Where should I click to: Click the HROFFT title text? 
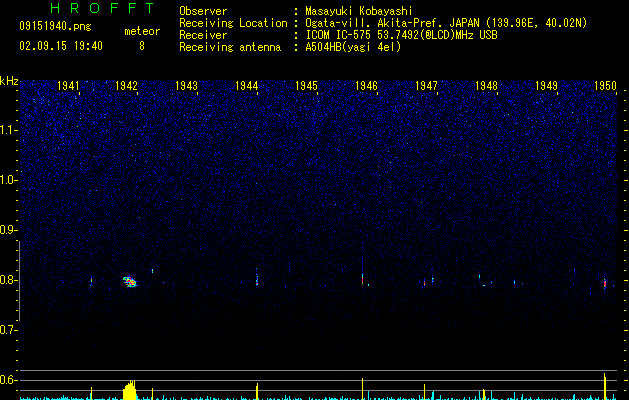point(102,8)
